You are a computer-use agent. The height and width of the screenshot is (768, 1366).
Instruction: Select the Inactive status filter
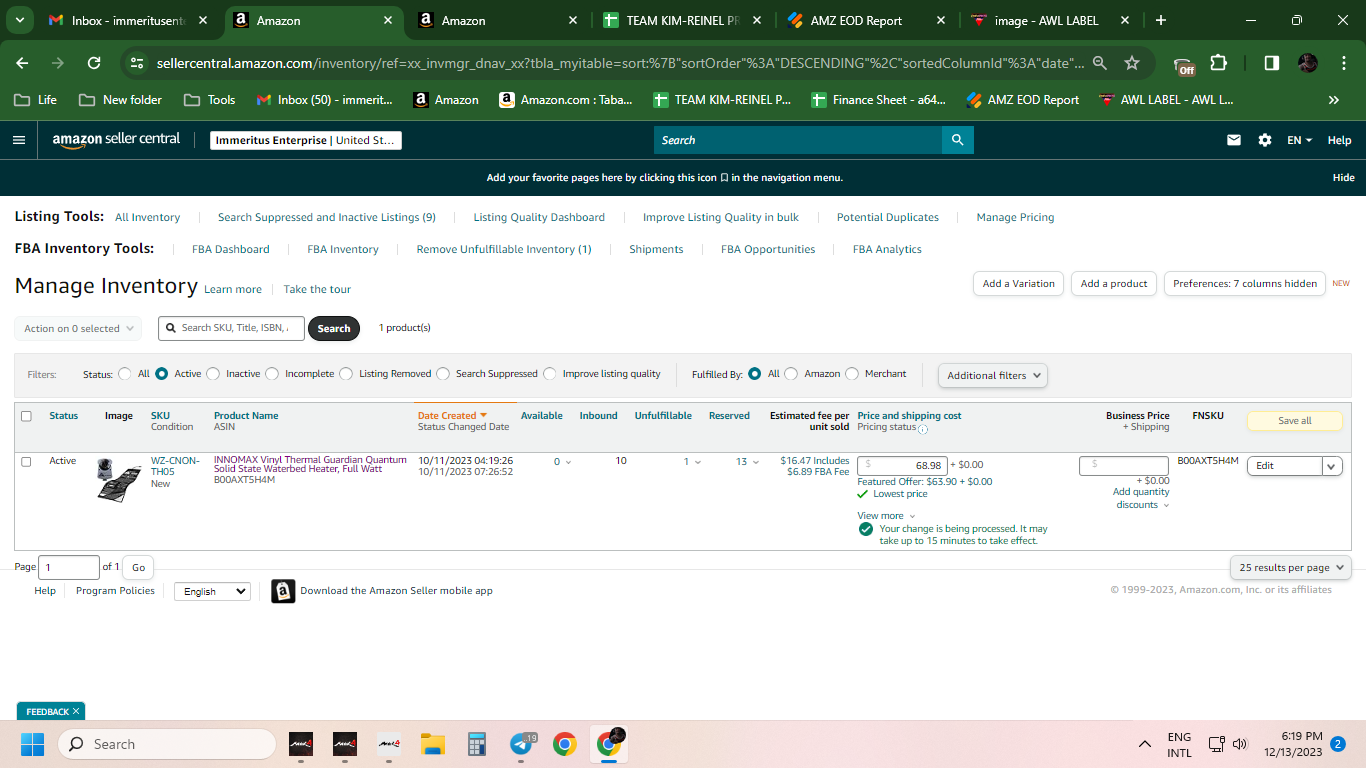213,374
